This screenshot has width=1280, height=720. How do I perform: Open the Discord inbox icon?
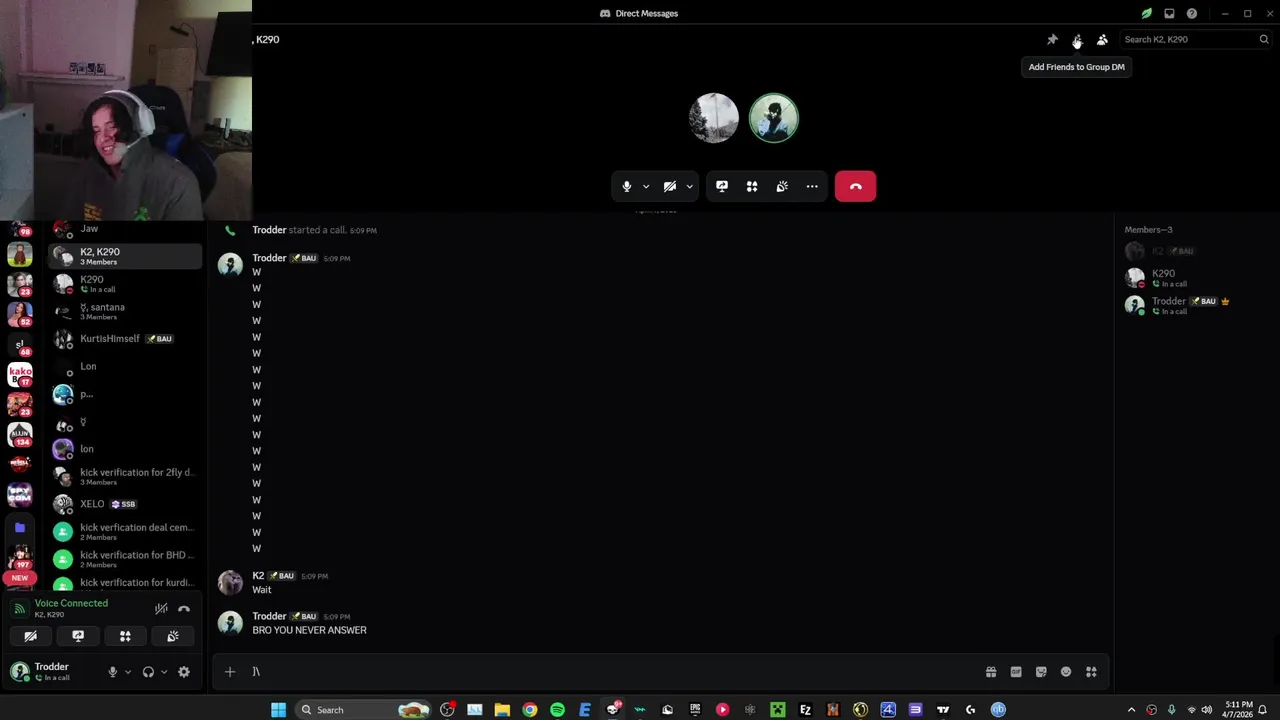point(1169,14)
